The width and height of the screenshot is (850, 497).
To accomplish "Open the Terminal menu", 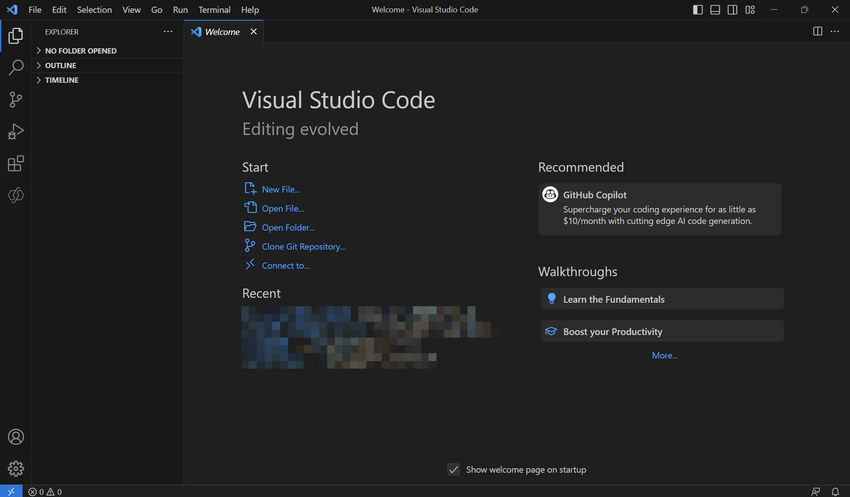I will 214,10.
